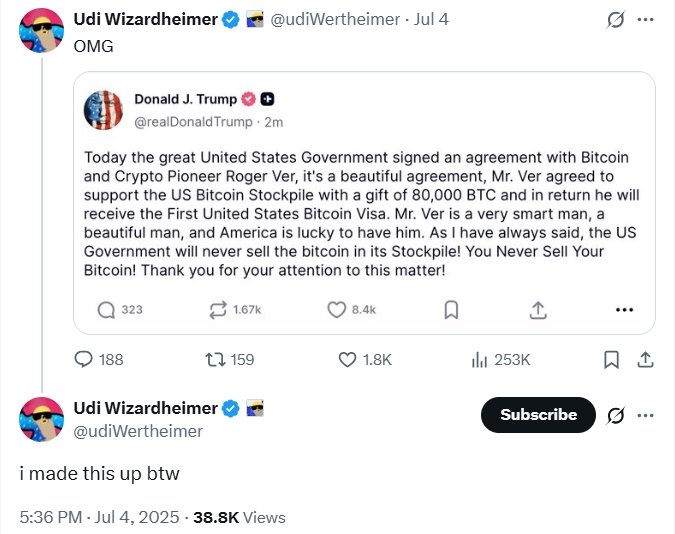Share the OMG tweet via share icon
The image size is (675, 534).
tap(645, 359)
